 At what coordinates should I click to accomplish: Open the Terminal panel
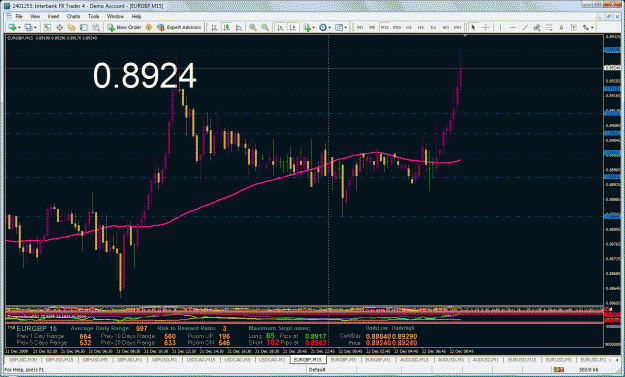tap(83, 27)
